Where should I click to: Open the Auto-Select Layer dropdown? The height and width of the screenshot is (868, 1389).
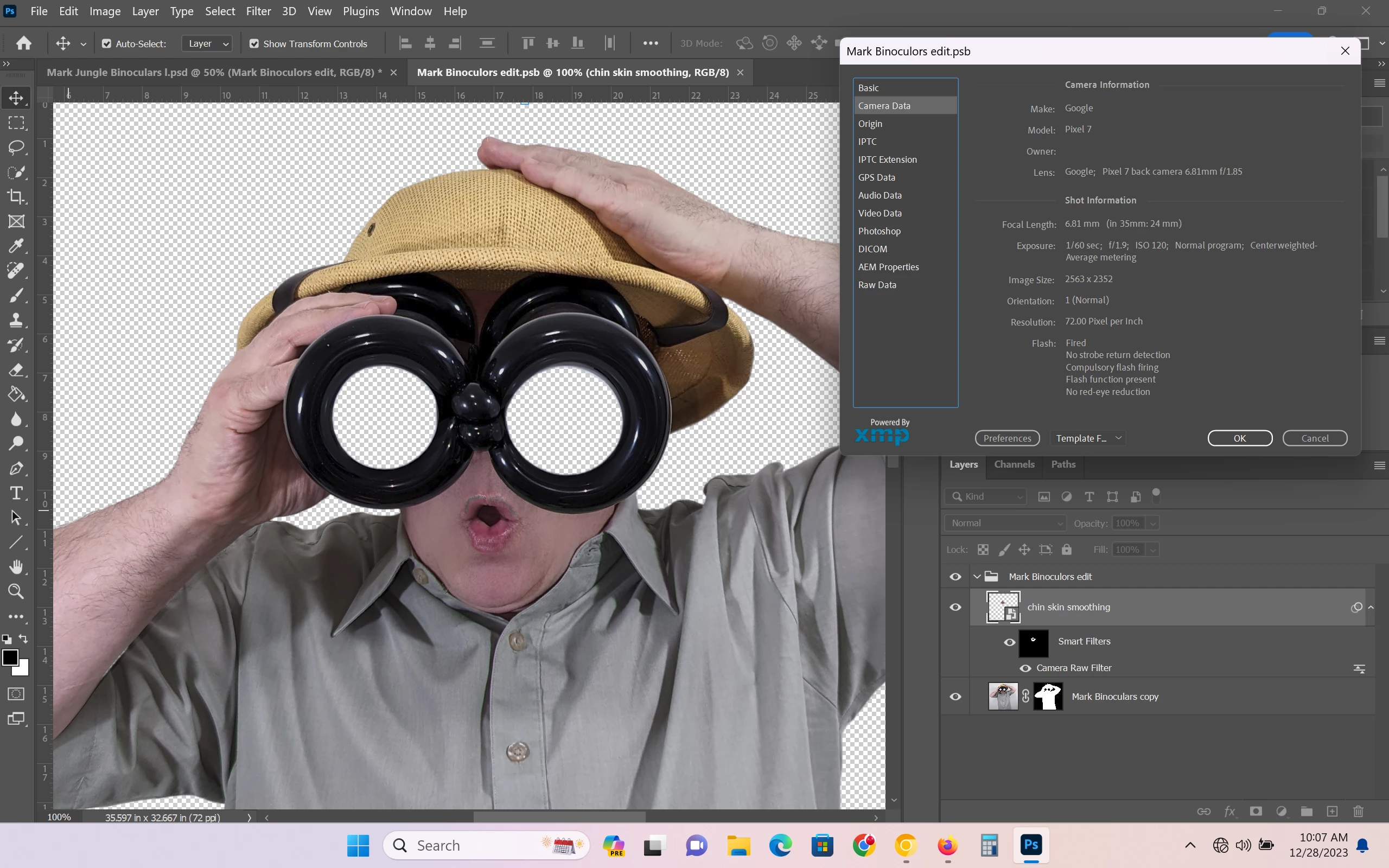(207, 43)
